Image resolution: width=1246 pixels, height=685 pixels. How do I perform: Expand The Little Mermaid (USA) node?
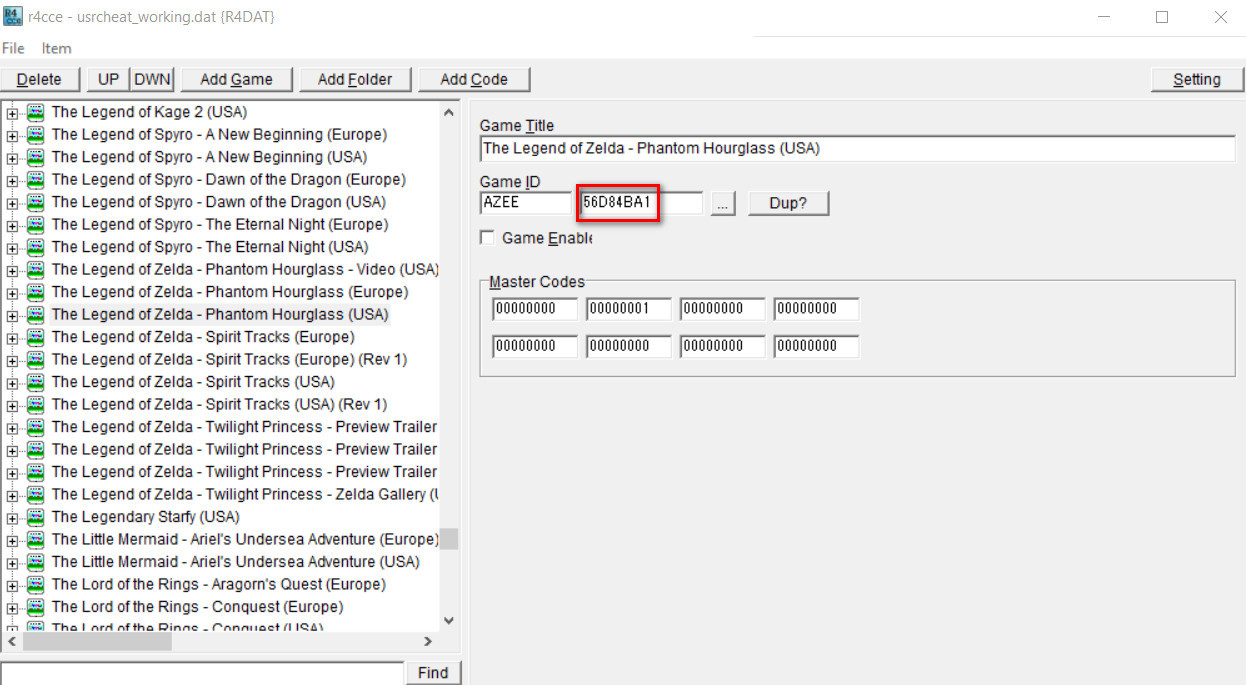point(12,562)
